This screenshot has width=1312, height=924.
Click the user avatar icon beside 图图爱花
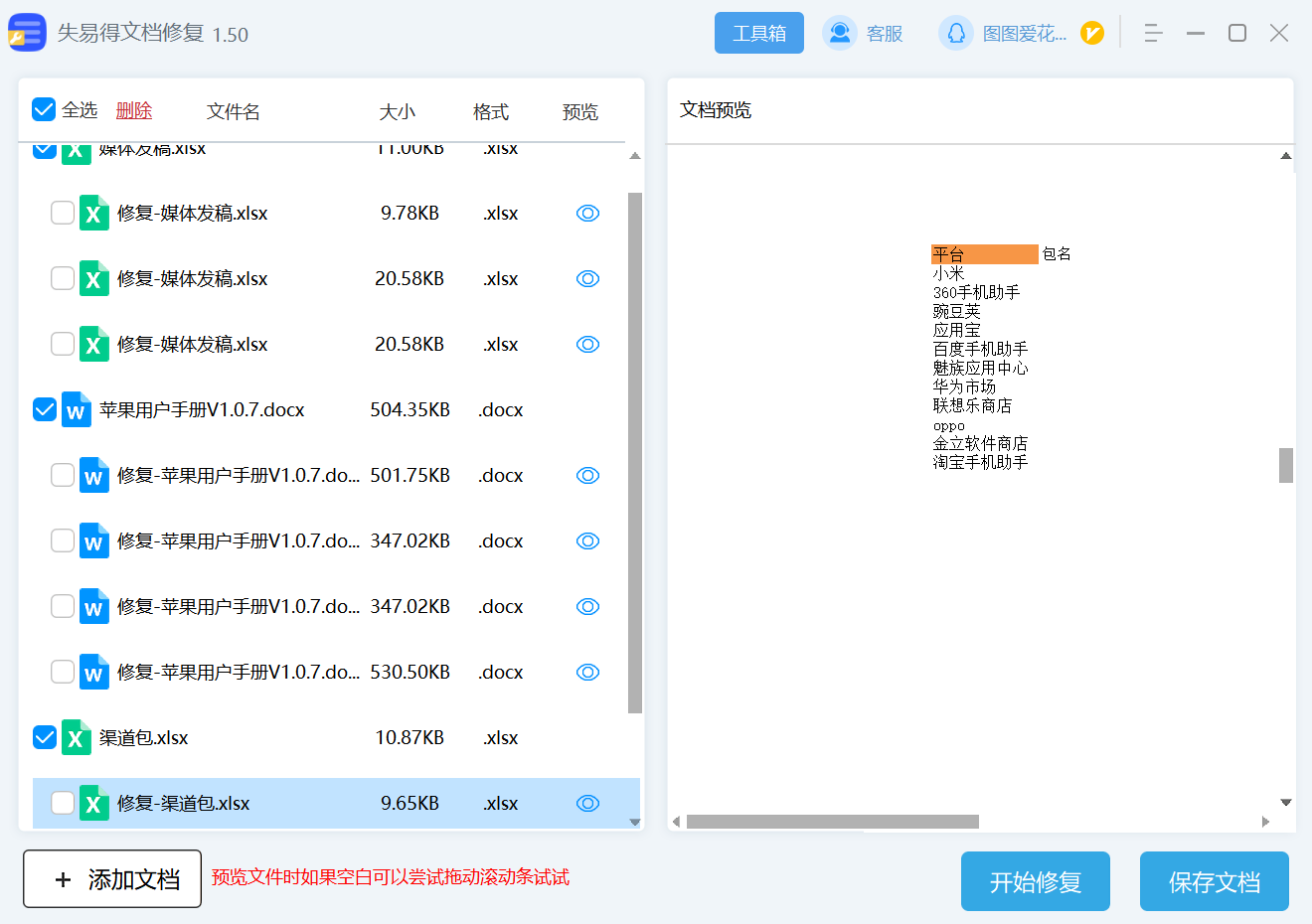click(956, 33)
